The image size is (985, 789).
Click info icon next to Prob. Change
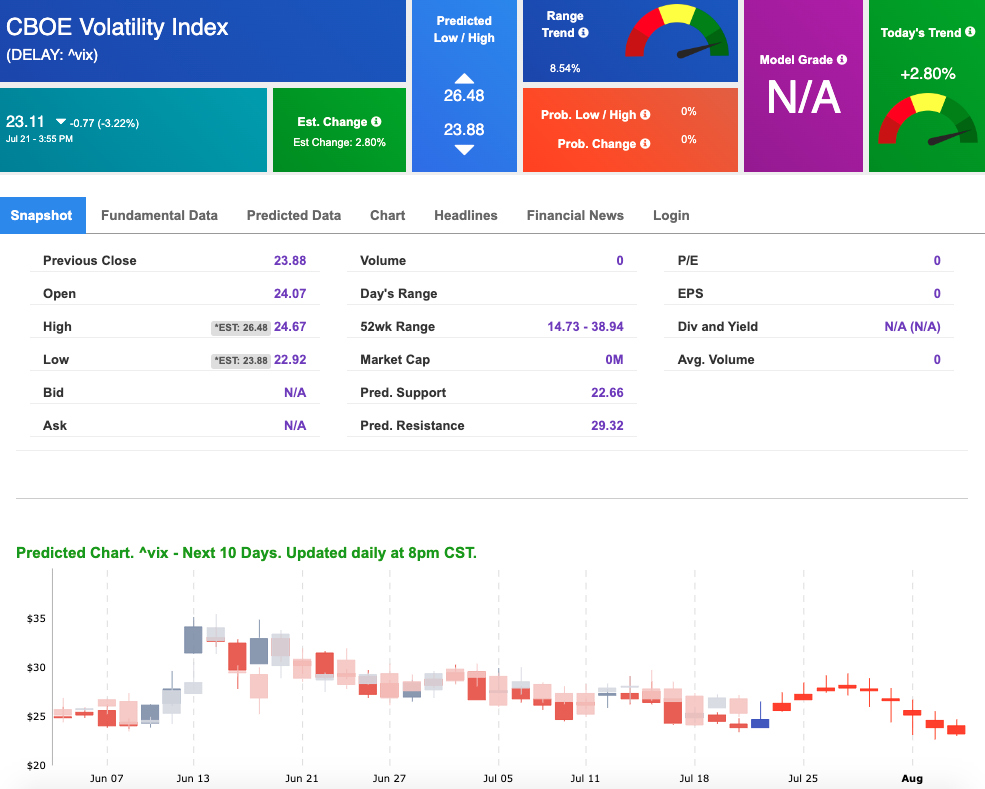[645, 144]
